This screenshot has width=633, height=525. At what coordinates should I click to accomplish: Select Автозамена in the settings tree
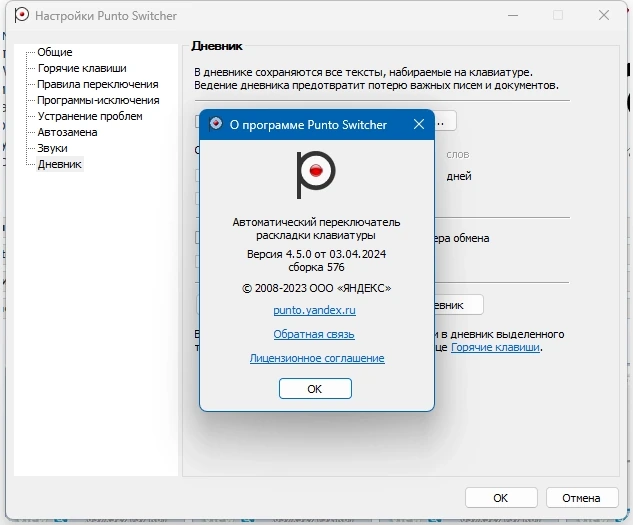67,132
